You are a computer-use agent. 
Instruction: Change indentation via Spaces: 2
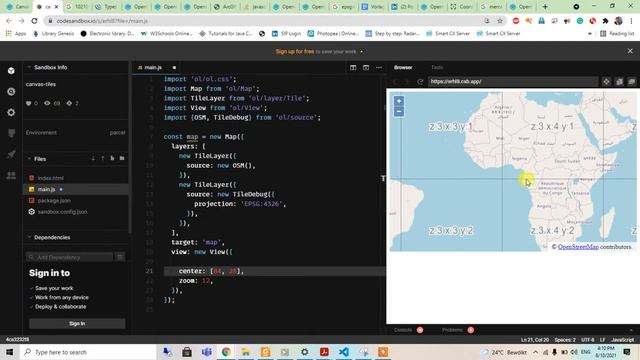click(565, 340)
